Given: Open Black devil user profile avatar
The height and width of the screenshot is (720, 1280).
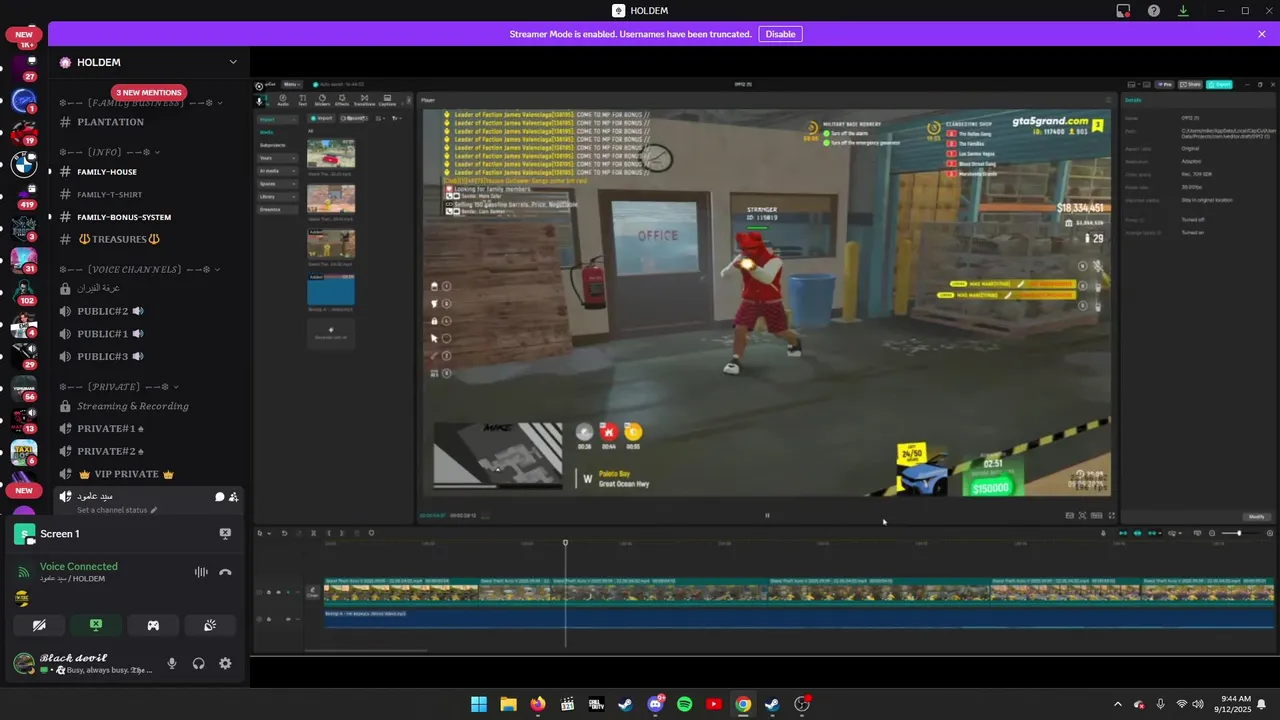Looking at the screenshot, I should click(x=23, y=663).
